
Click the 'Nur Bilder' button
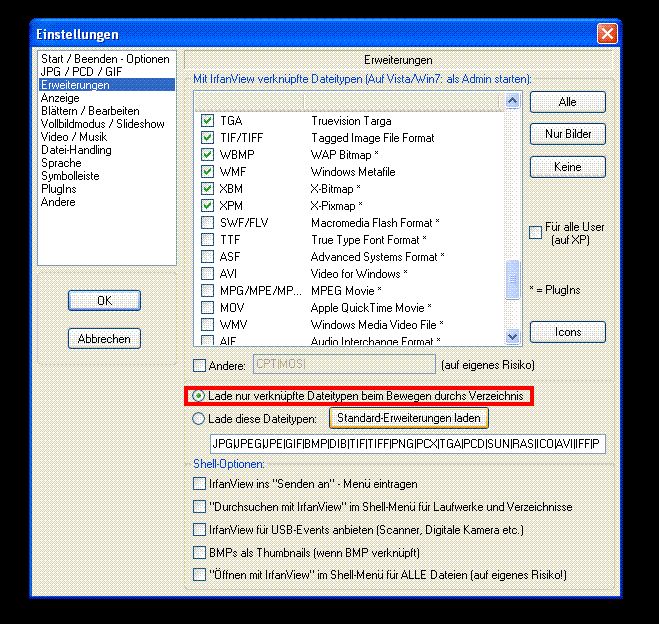click(x=567, y=134)
